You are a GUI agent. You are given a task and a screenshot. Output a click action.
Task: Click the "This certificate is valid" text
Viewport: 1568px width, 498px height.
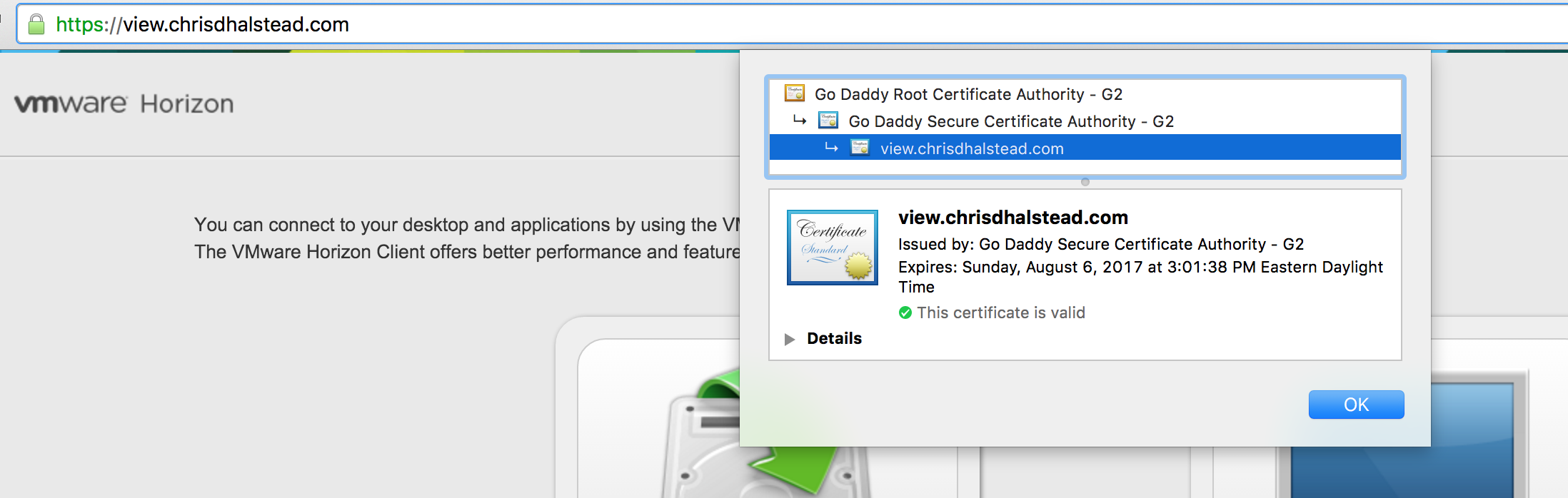click(1000, 312)
